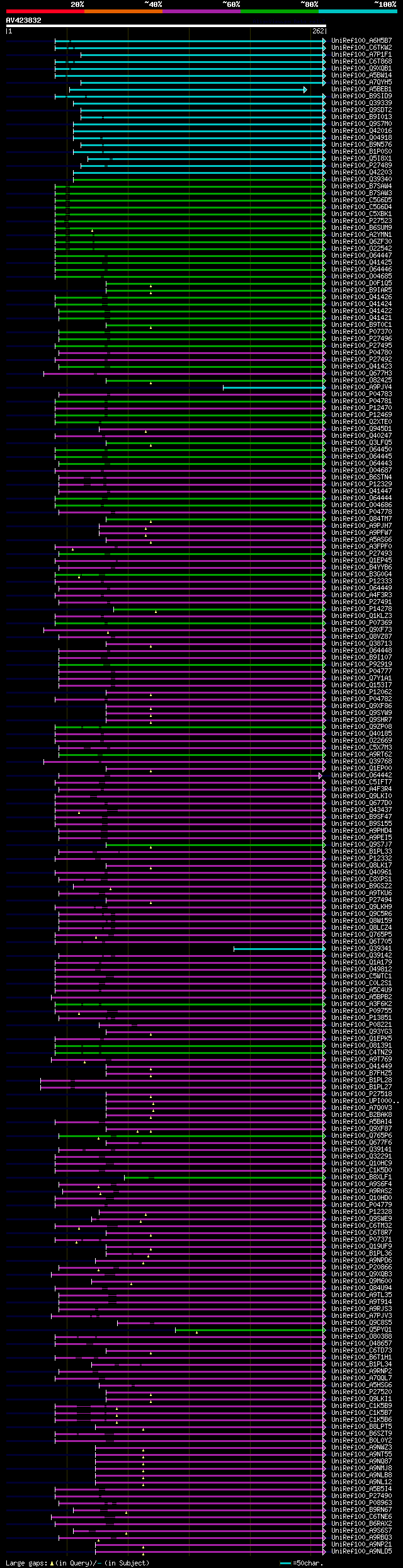Select the UniRef100_C5XBK1 label
The width and height of the screenshot is (403, 1568).
pyautogui.click(x=361, y=214)
